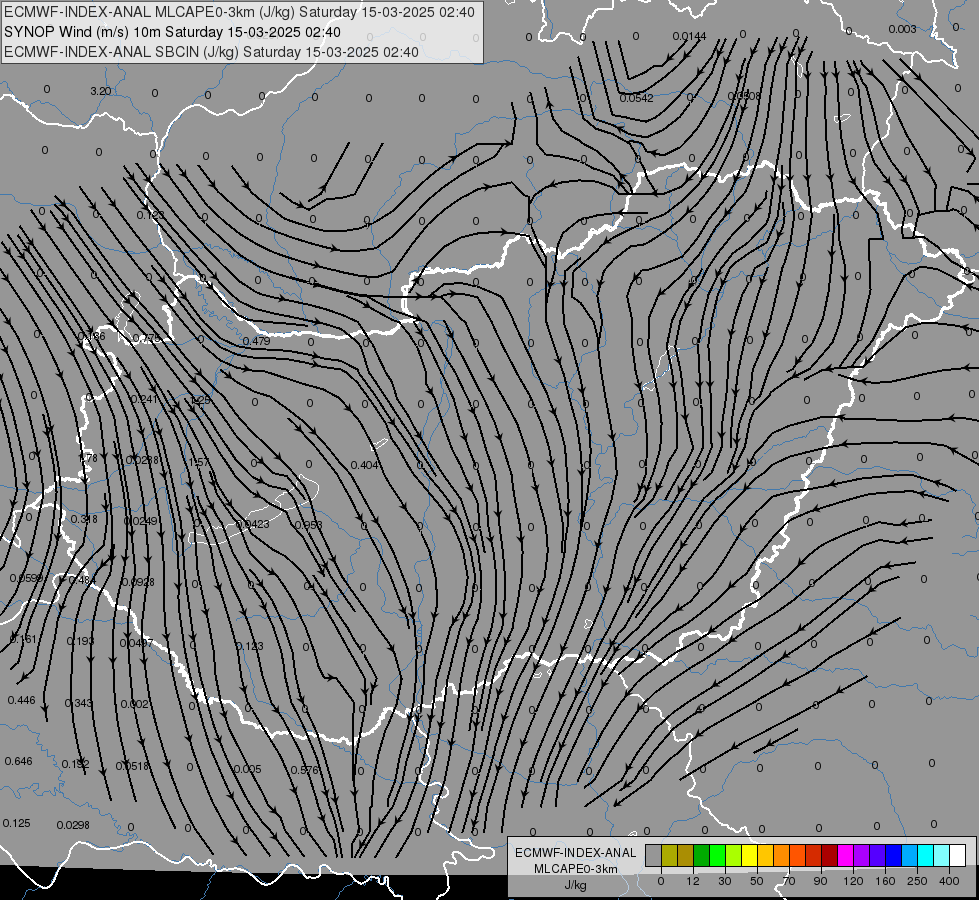Click the J/kg unit label in legend
The height and width of the screenshot is (900, 979).
coord(576,886)
